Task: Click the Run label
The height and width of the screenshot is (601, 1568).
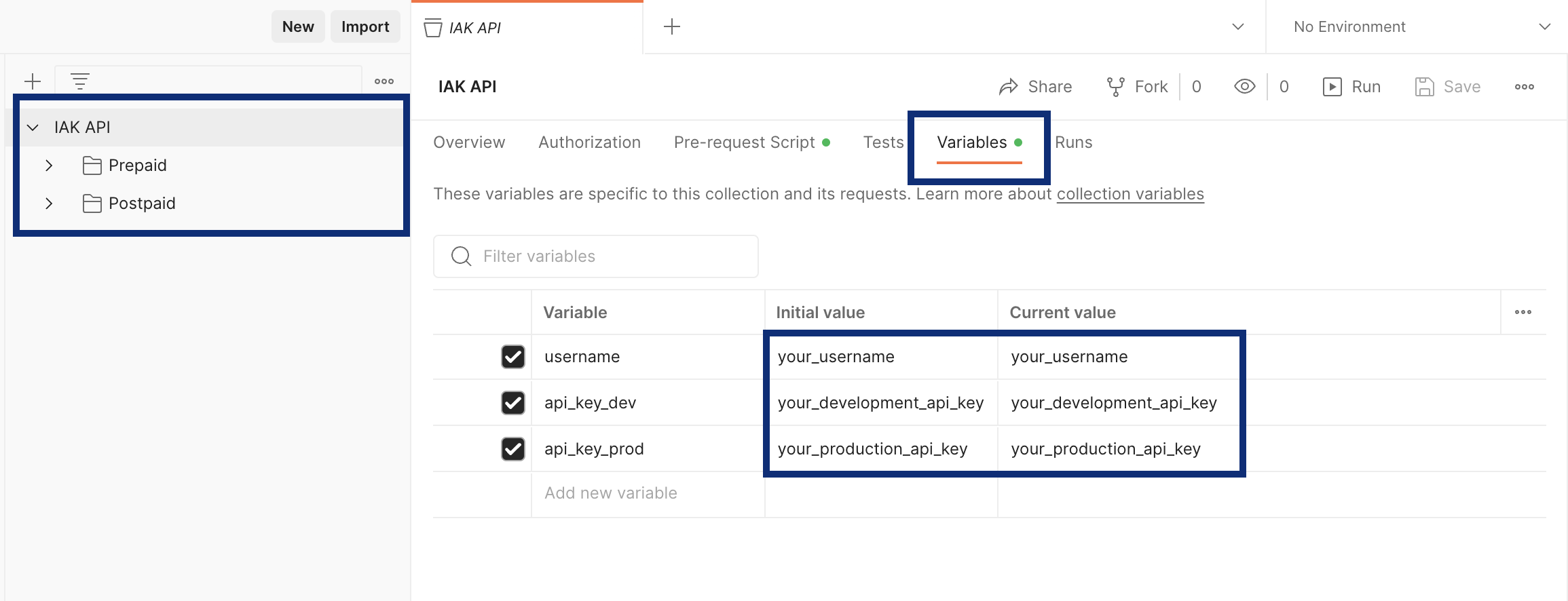Action: (1366, 87)
